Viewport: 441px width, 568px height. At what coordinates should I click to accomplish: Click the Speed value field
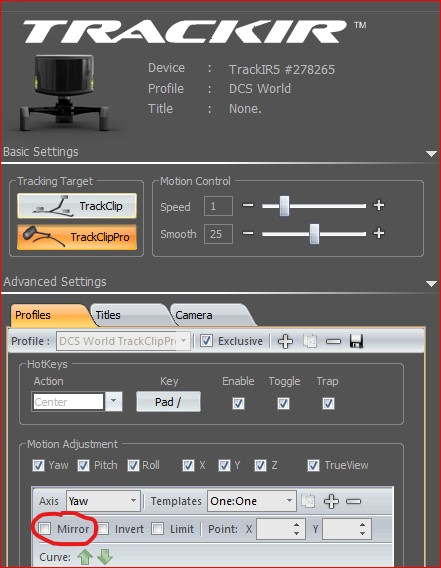218,206
